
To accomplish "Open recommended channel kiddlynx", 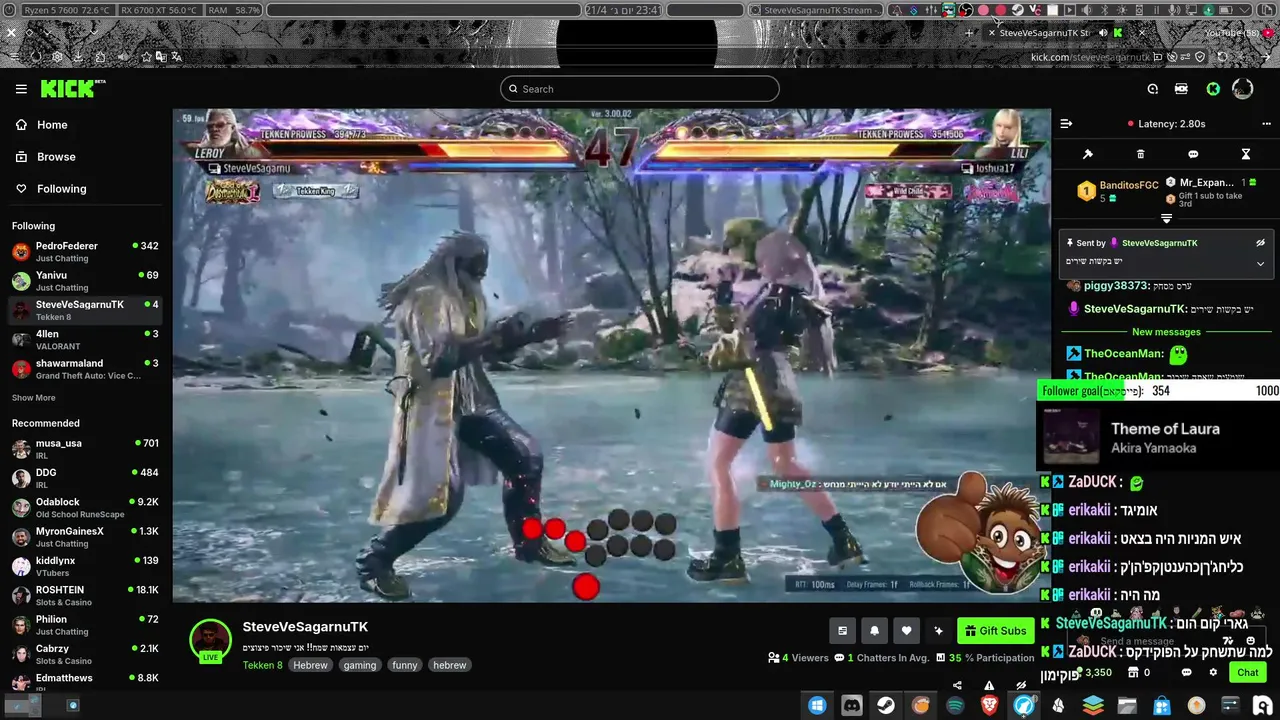I will tap(85, 566).
